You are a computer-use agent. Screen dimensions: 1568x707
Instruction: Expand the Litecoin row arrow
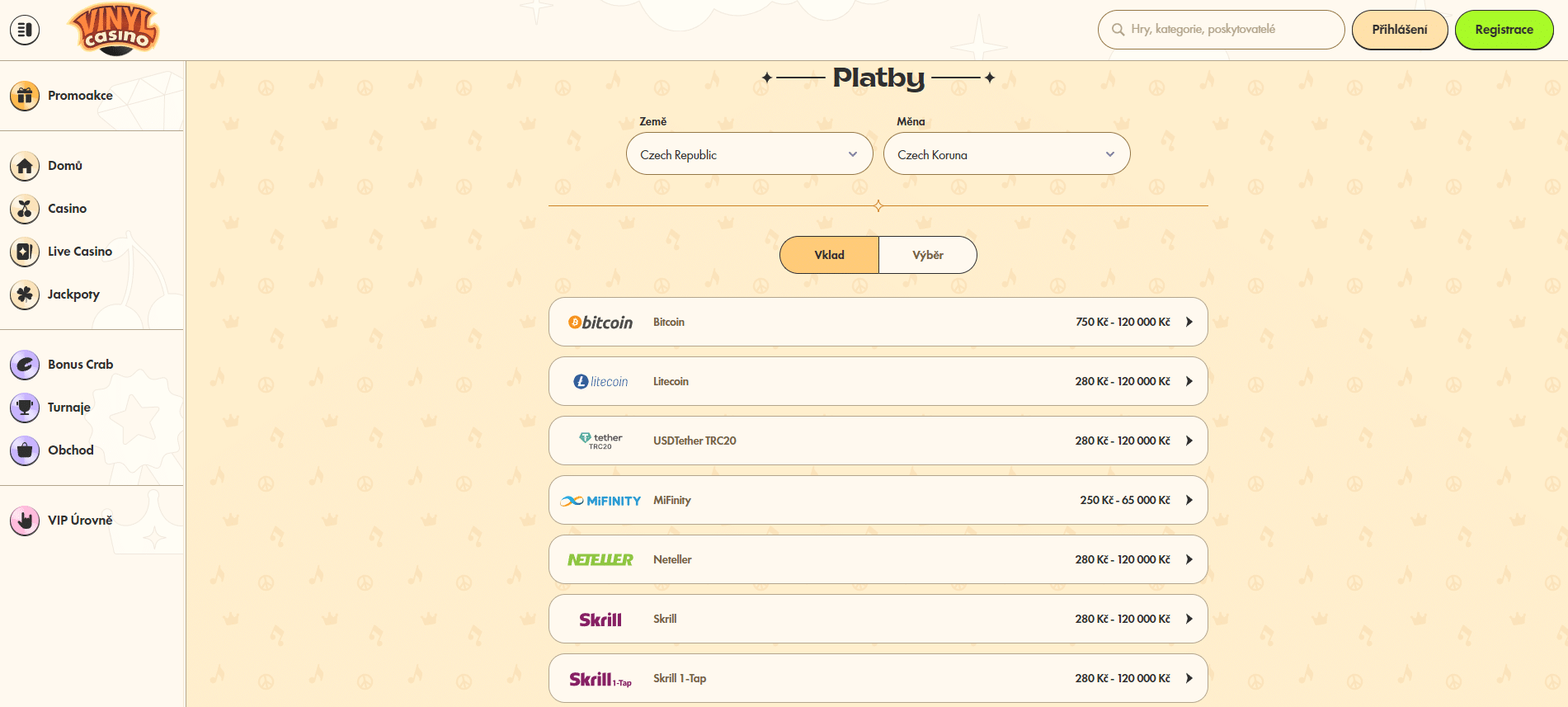(x=1189, y=381)
